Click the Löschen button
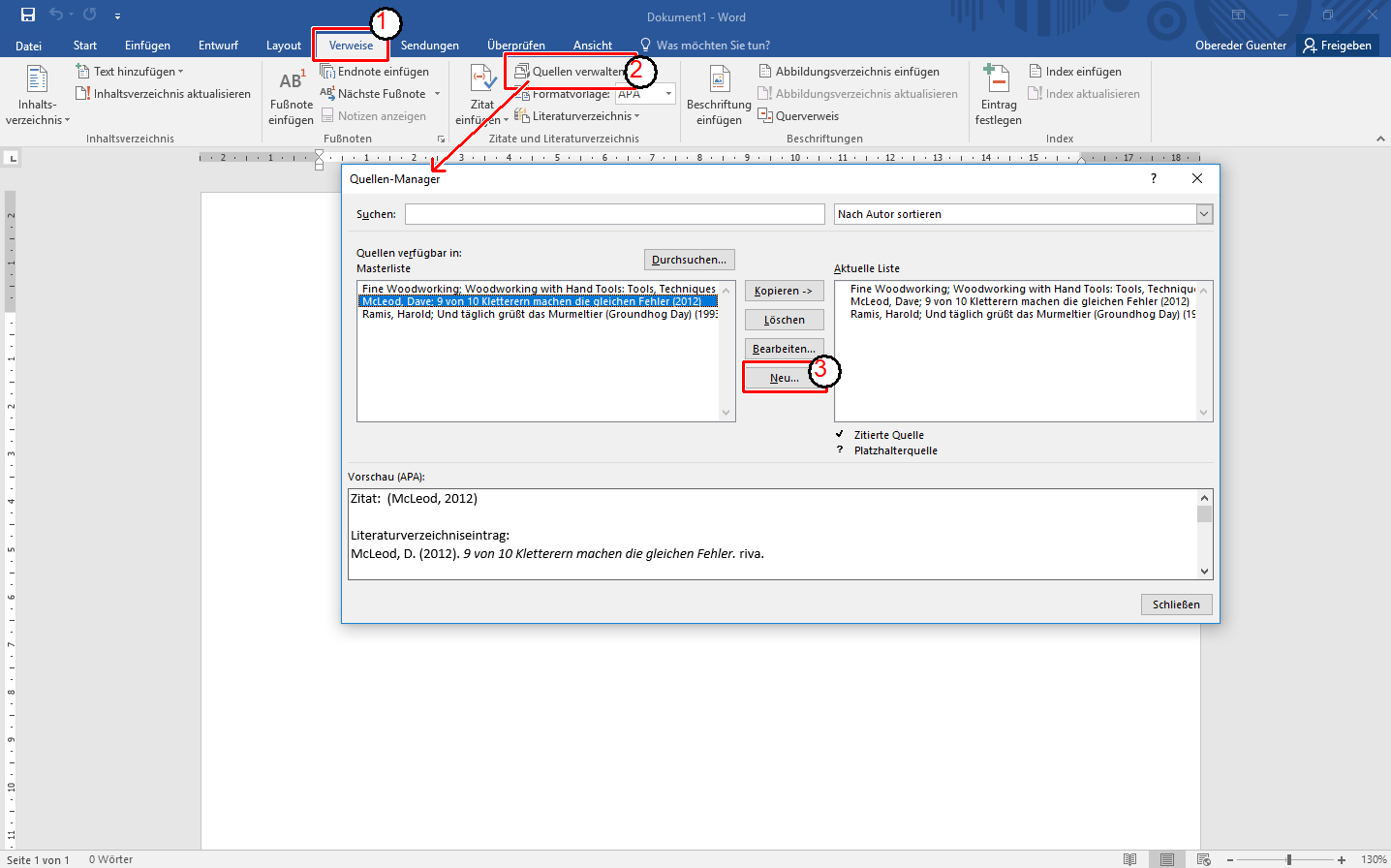This screenshot has height=868, width=1391. (784, 320)
